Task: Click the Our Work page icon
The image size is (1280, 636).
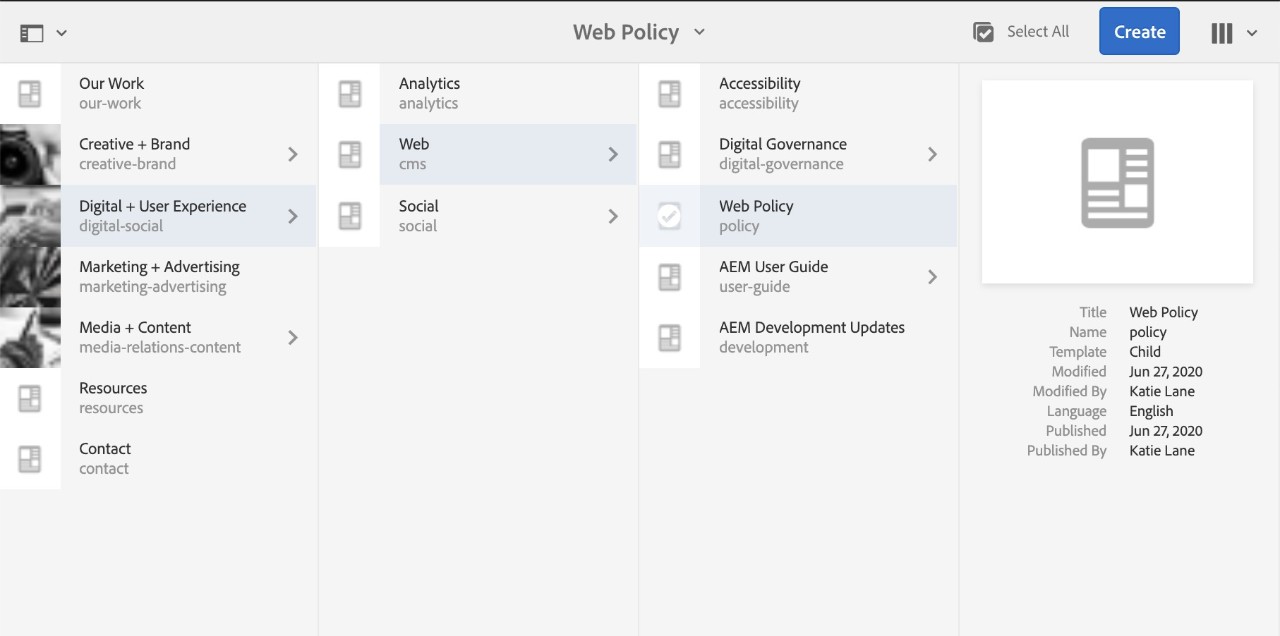Action: click(x=30, y=94)
